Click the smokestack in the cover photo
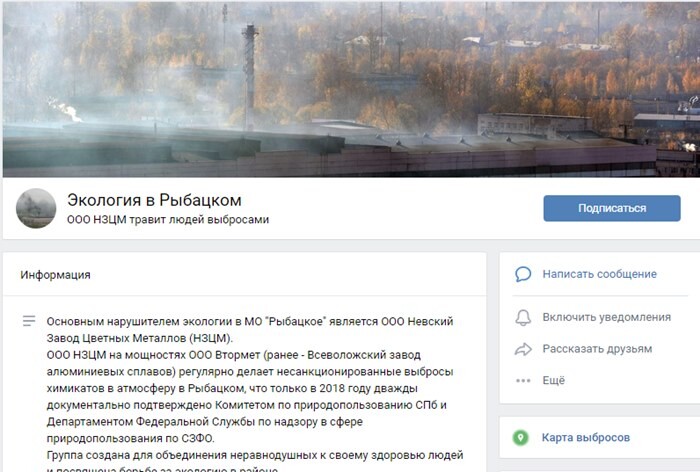 (250, 76)
